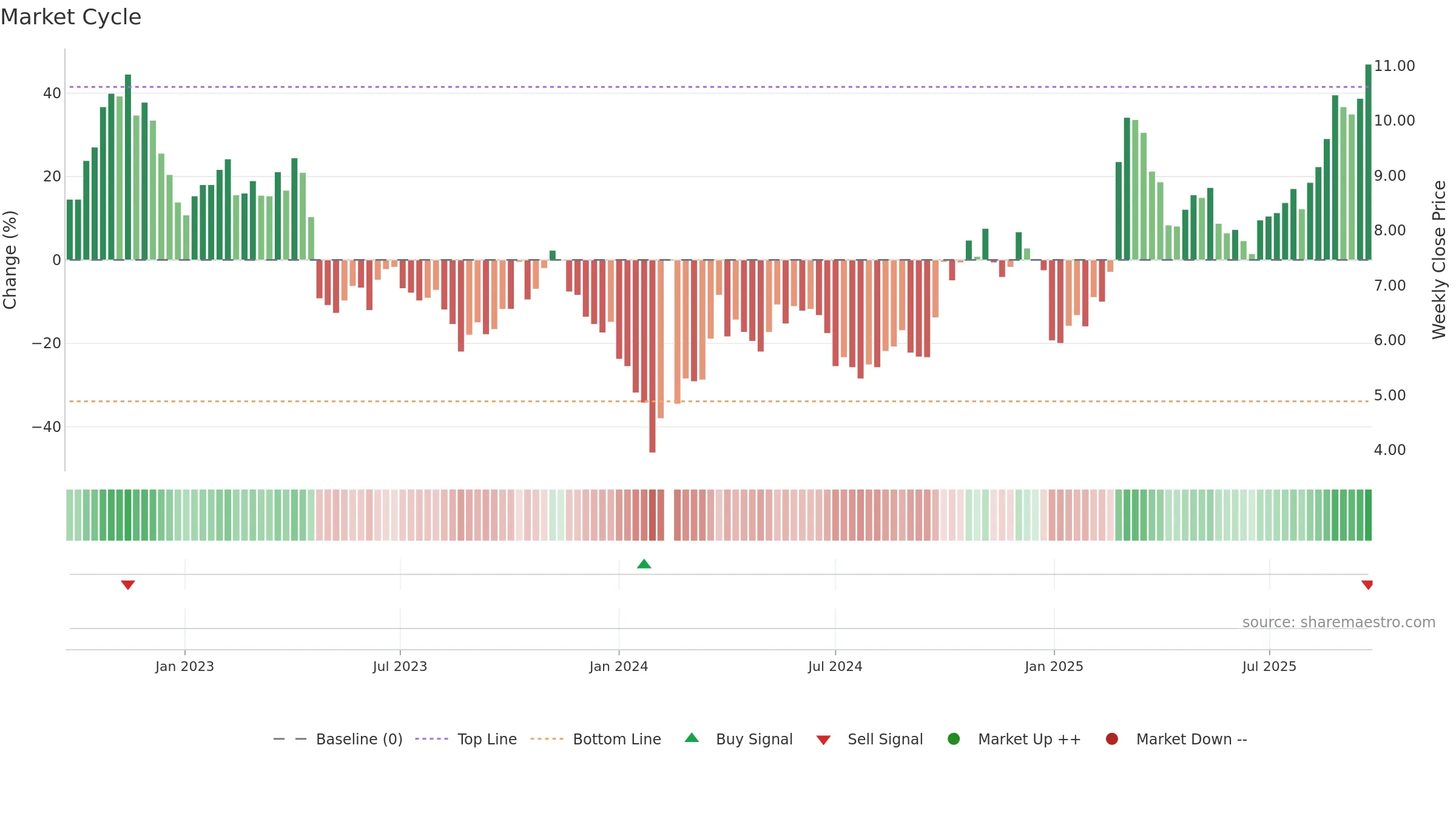Image resolution: width=1456 pixels, height=819 pixels.
Task: Click the Jan 2024 axis label
Action: coord(619,667)
